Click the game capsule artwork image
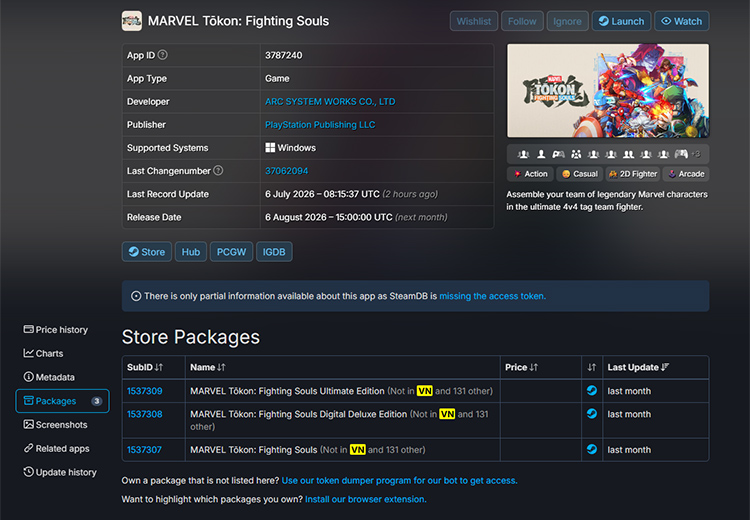Viewport: 750px width, 520px height. (x=608, y=91)
